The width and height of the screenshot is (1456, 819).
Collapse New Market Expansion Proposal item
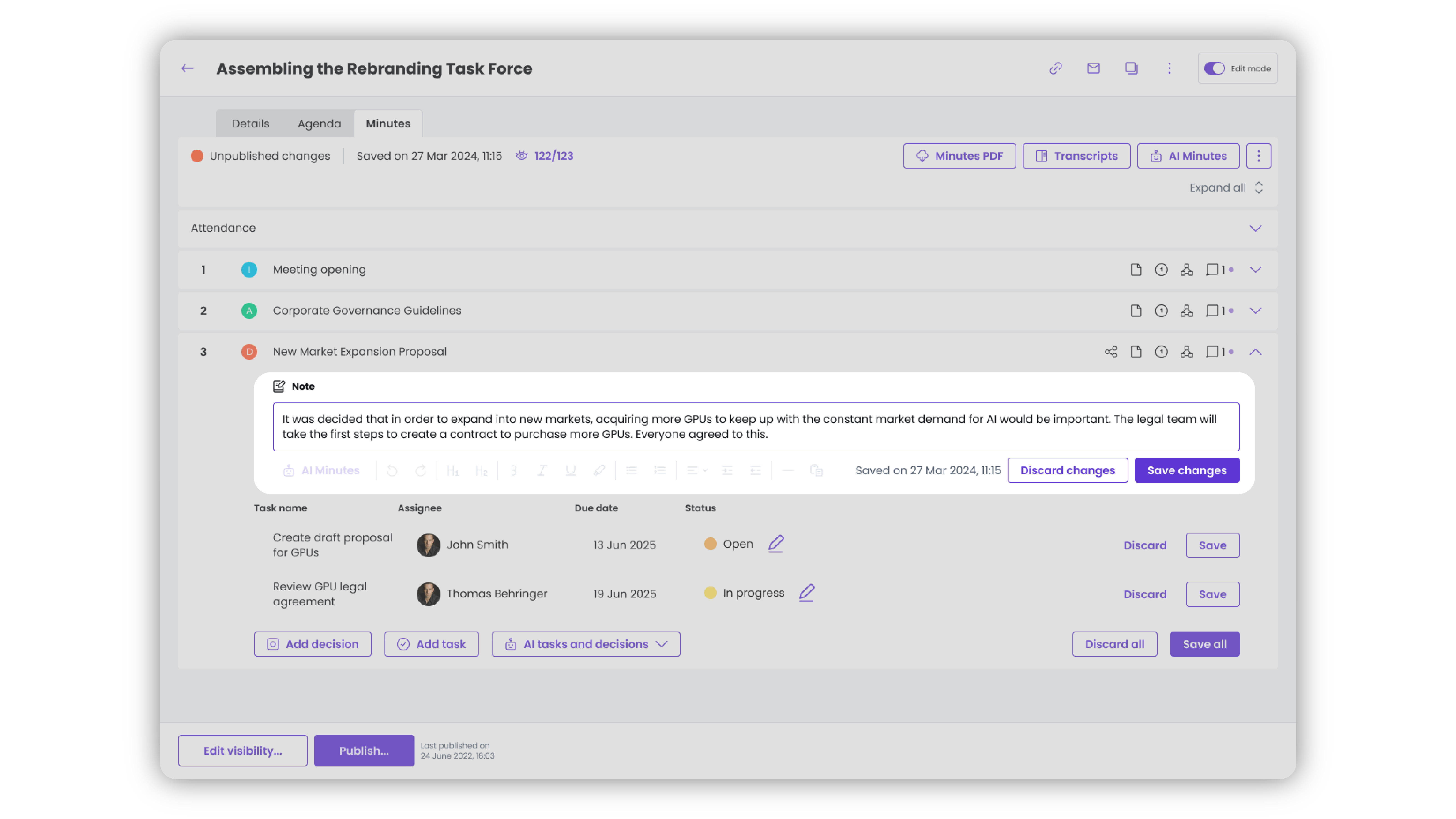coord(1255,351)
